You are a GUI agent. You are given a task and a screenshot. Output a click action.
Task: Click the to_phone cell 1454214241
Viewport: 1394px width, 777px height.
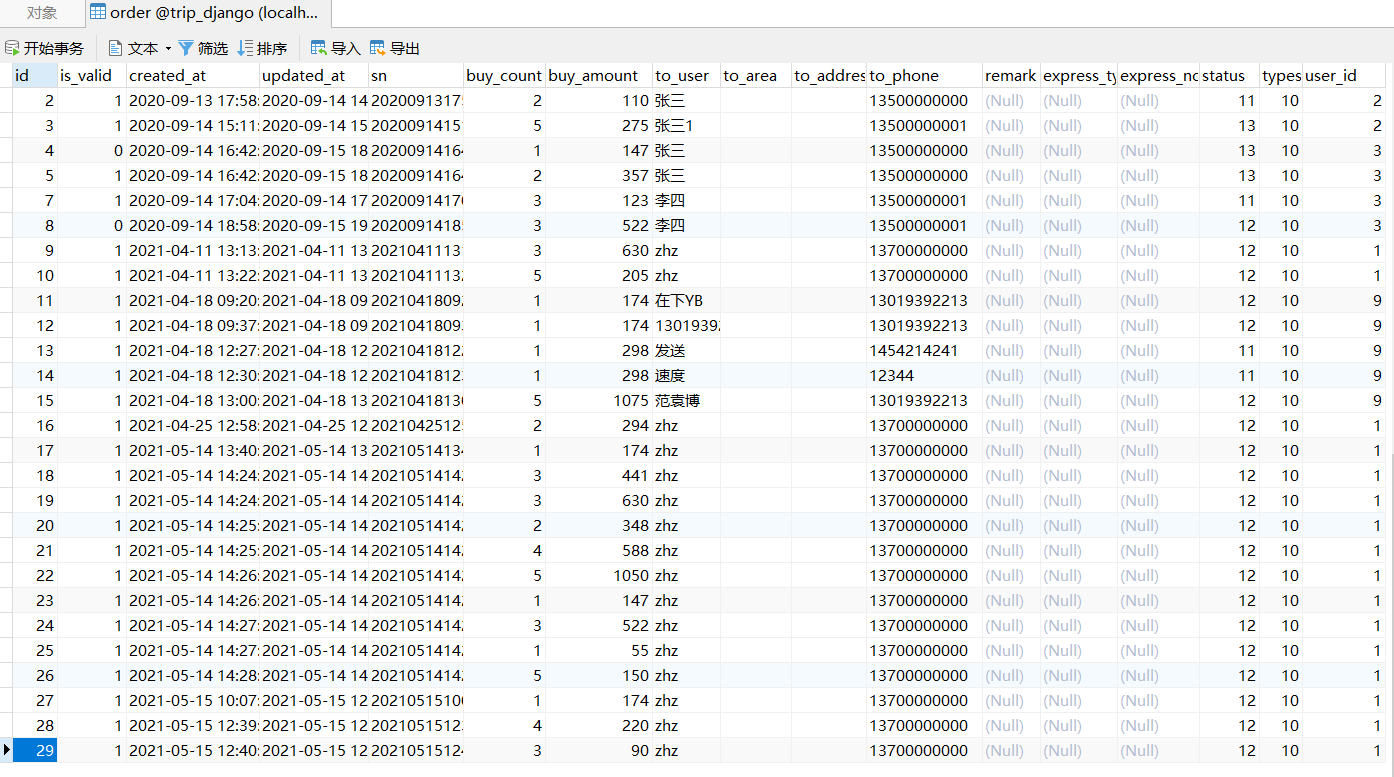tap(925, 350)
